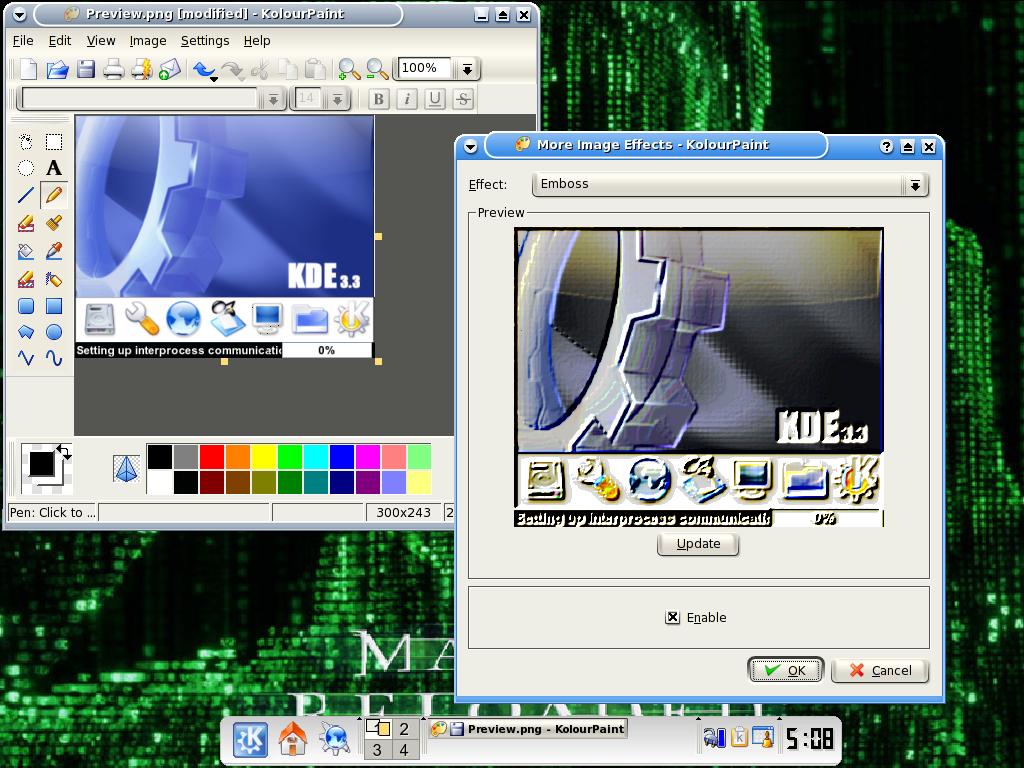Select the rectangular selection tool
Screen dimensions: 1024x768
54,142
